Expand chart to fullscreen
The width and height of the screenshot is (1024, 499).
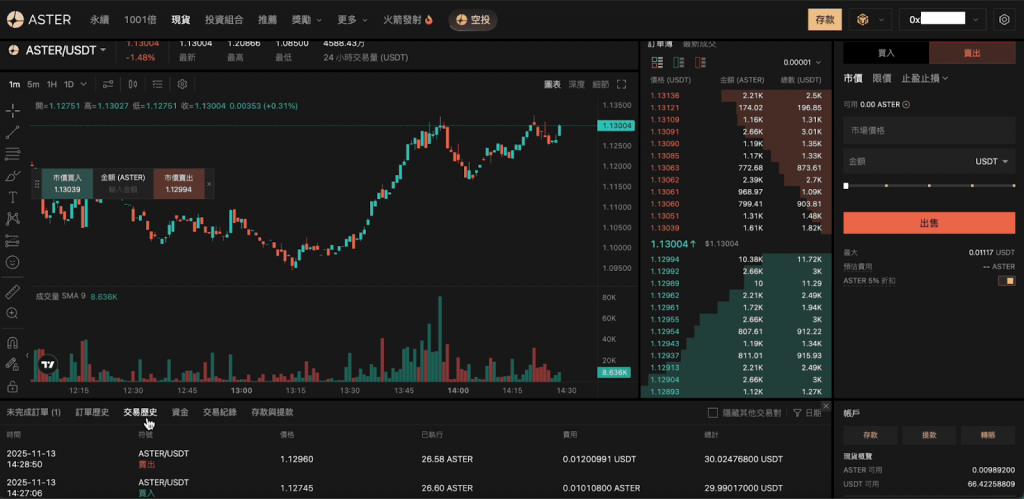click(x=622, y=85)
